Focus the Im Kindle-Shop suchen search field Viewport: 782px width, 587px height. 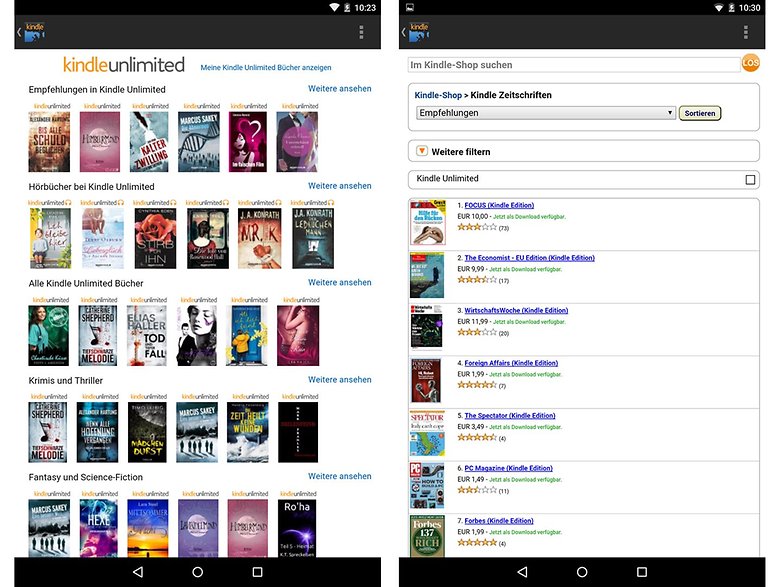pos(574,65)
